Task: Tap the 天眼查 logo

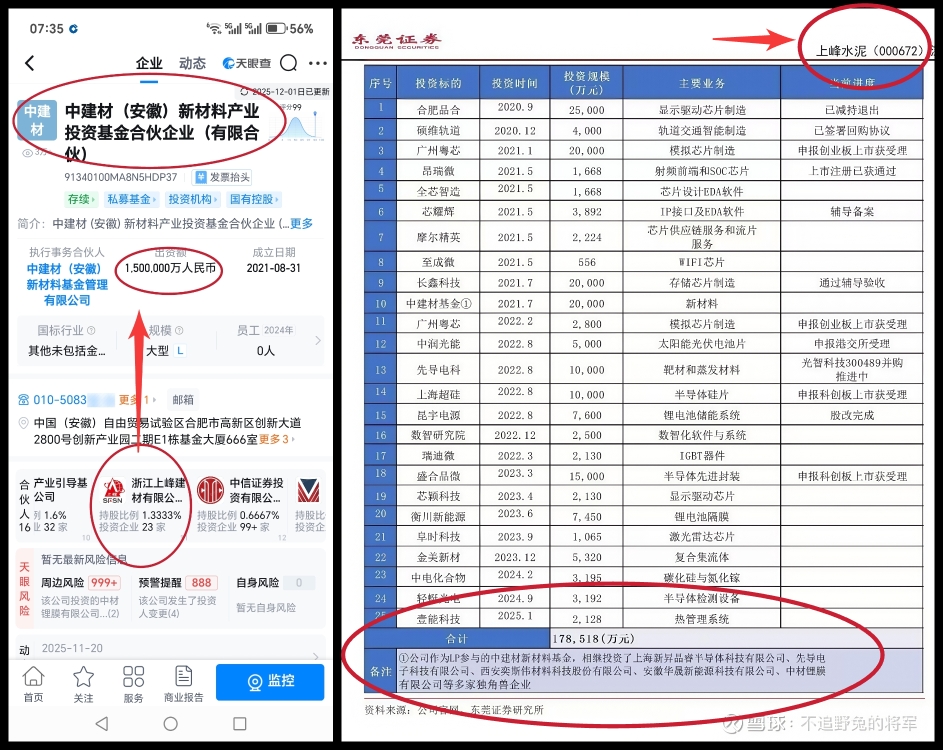Action: pyautogui.click(x=247, y=63)
